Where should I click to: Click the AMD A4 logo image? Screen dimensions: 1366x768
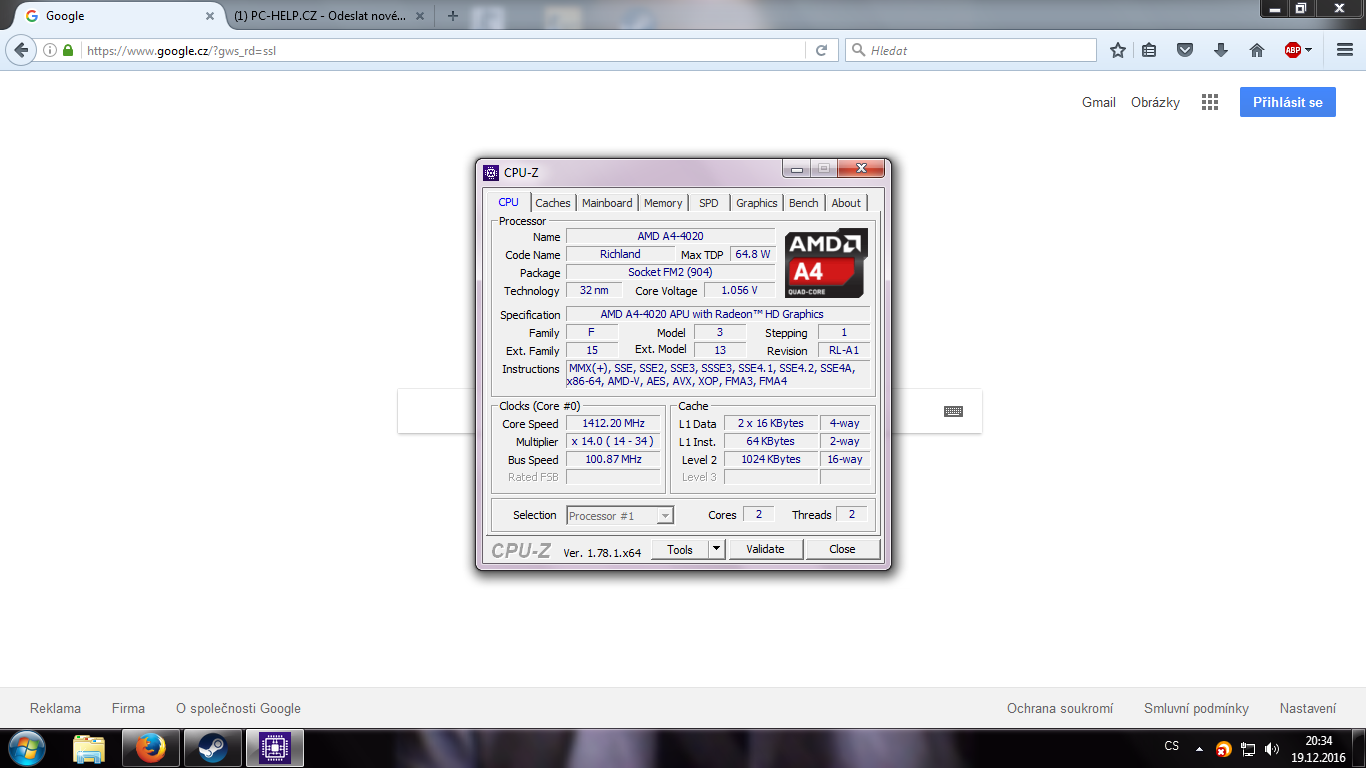826,264
